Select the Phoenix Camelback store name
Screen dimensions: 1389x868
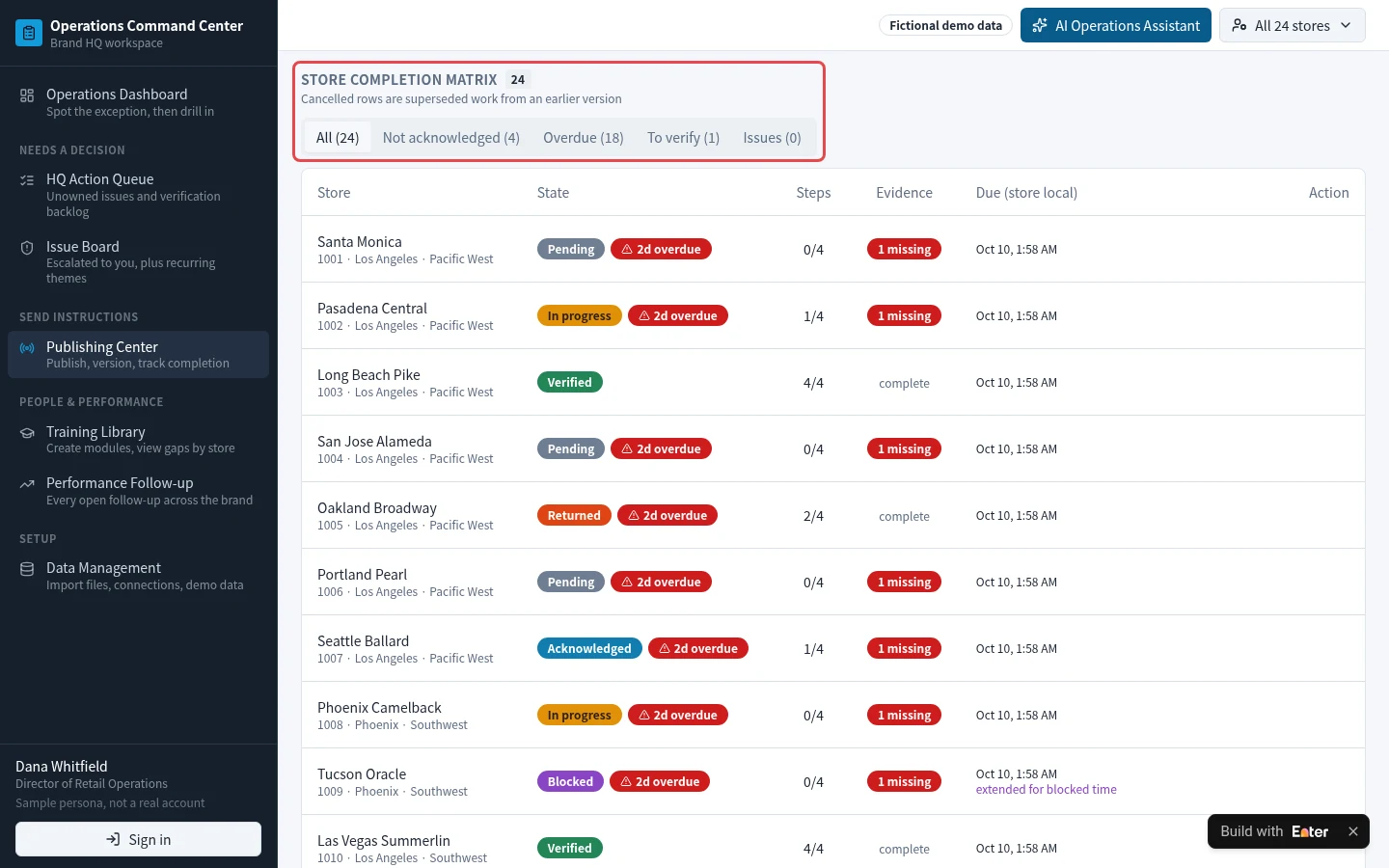point(379,708)
